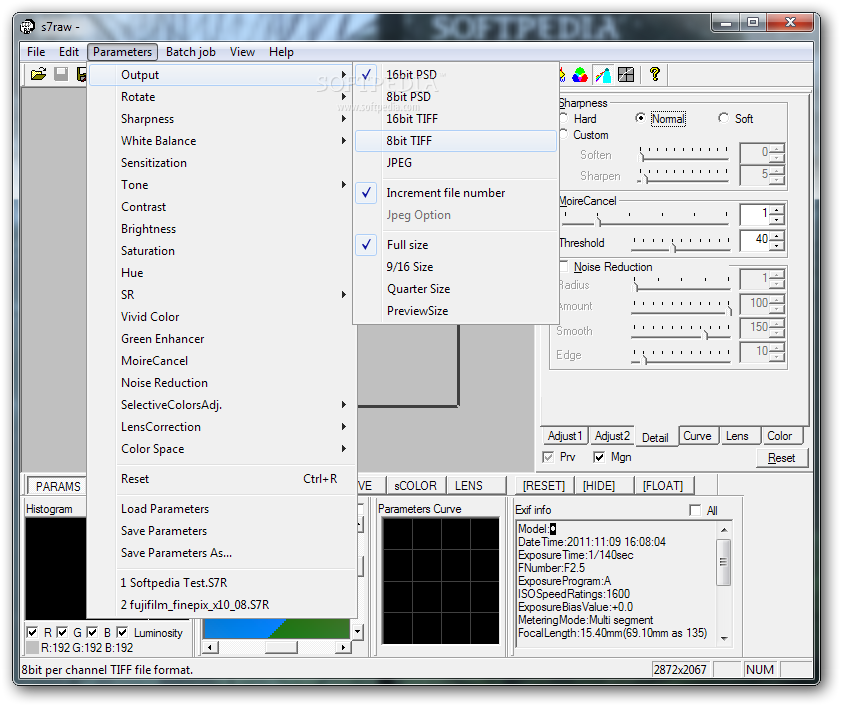Switch to the Adjust1 tab

coord(564,436)
